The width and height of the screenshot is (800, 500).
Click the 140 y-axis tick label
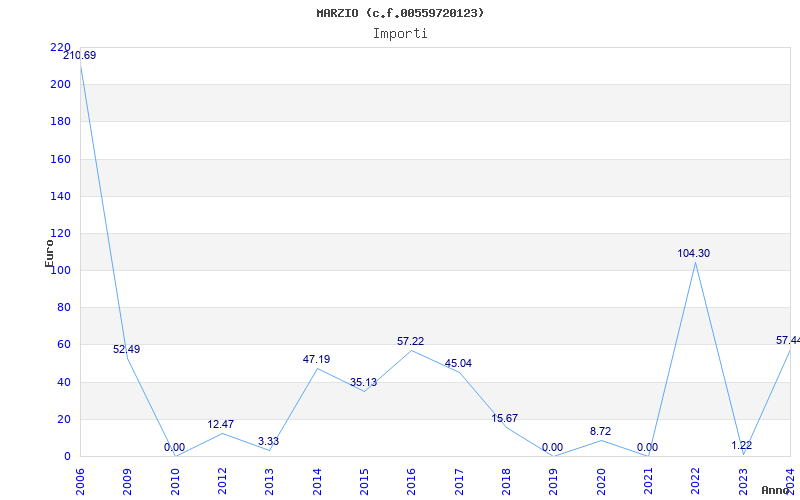60,196
